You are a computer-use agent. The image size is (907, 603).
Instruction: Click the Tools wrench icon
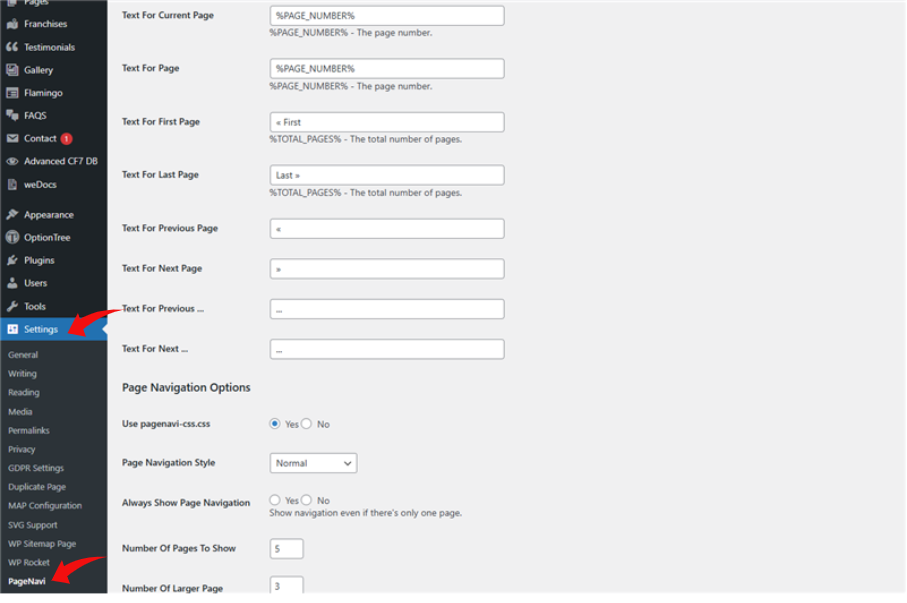(x=12, y=306)
